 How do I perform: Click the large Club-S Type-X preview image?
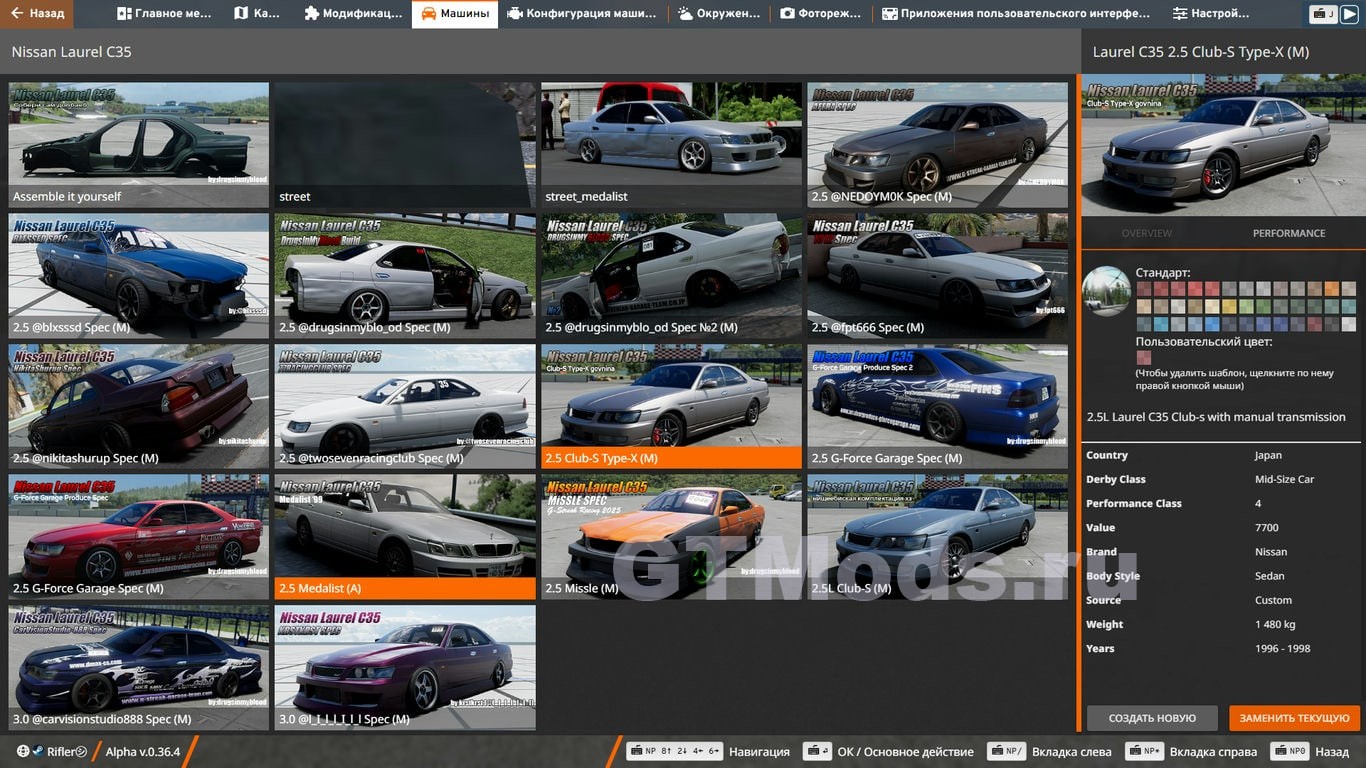point(1221,147)
